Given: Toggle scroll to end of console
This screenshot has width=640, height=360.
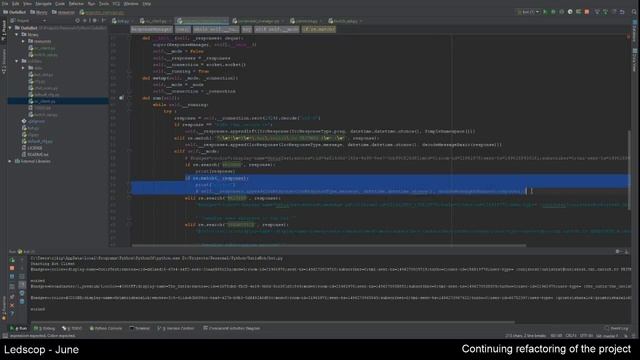Looking at the screenshot, I should [22, 284].
